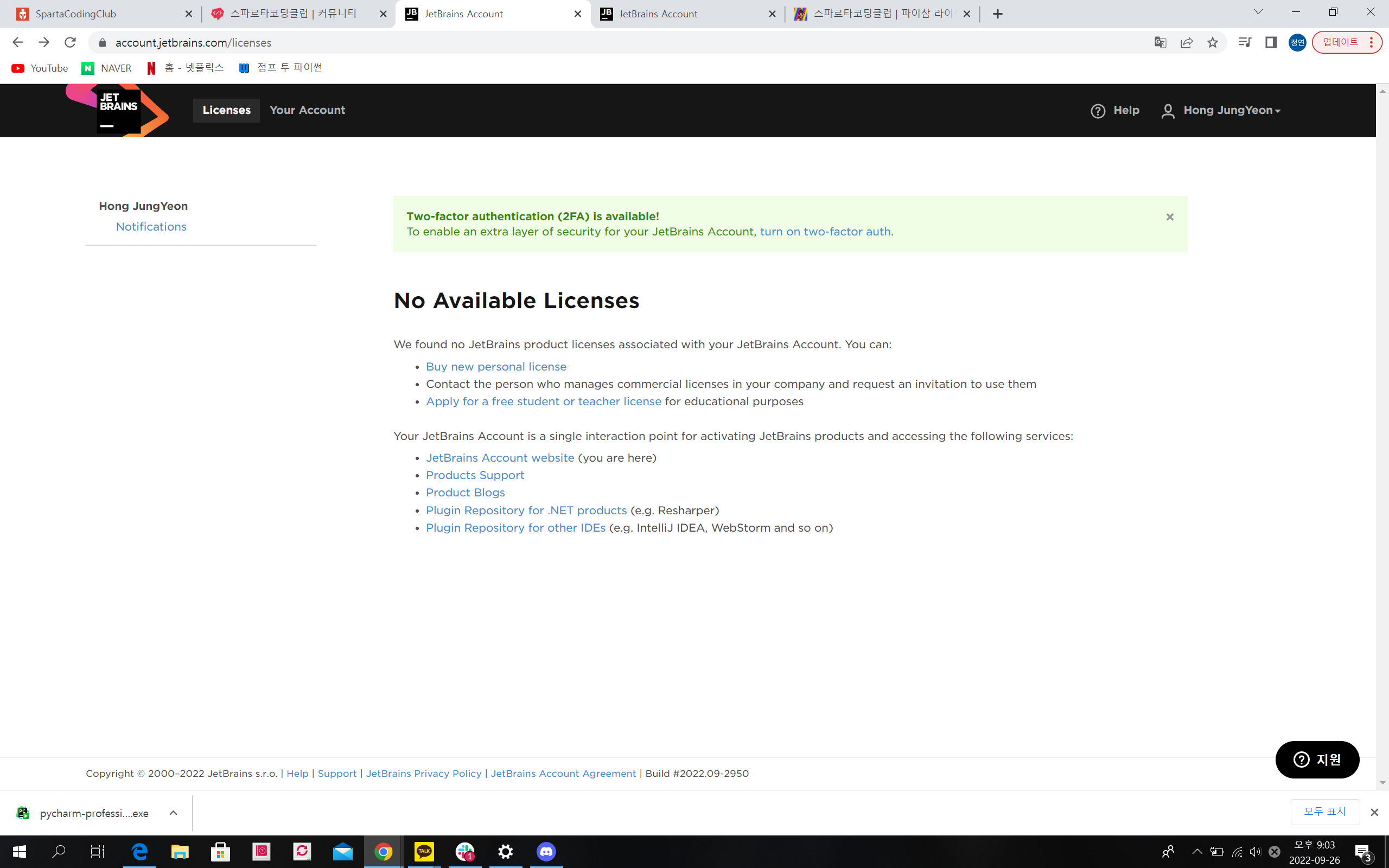Open the Chrome tab search dropdown

pos(1258,12)
